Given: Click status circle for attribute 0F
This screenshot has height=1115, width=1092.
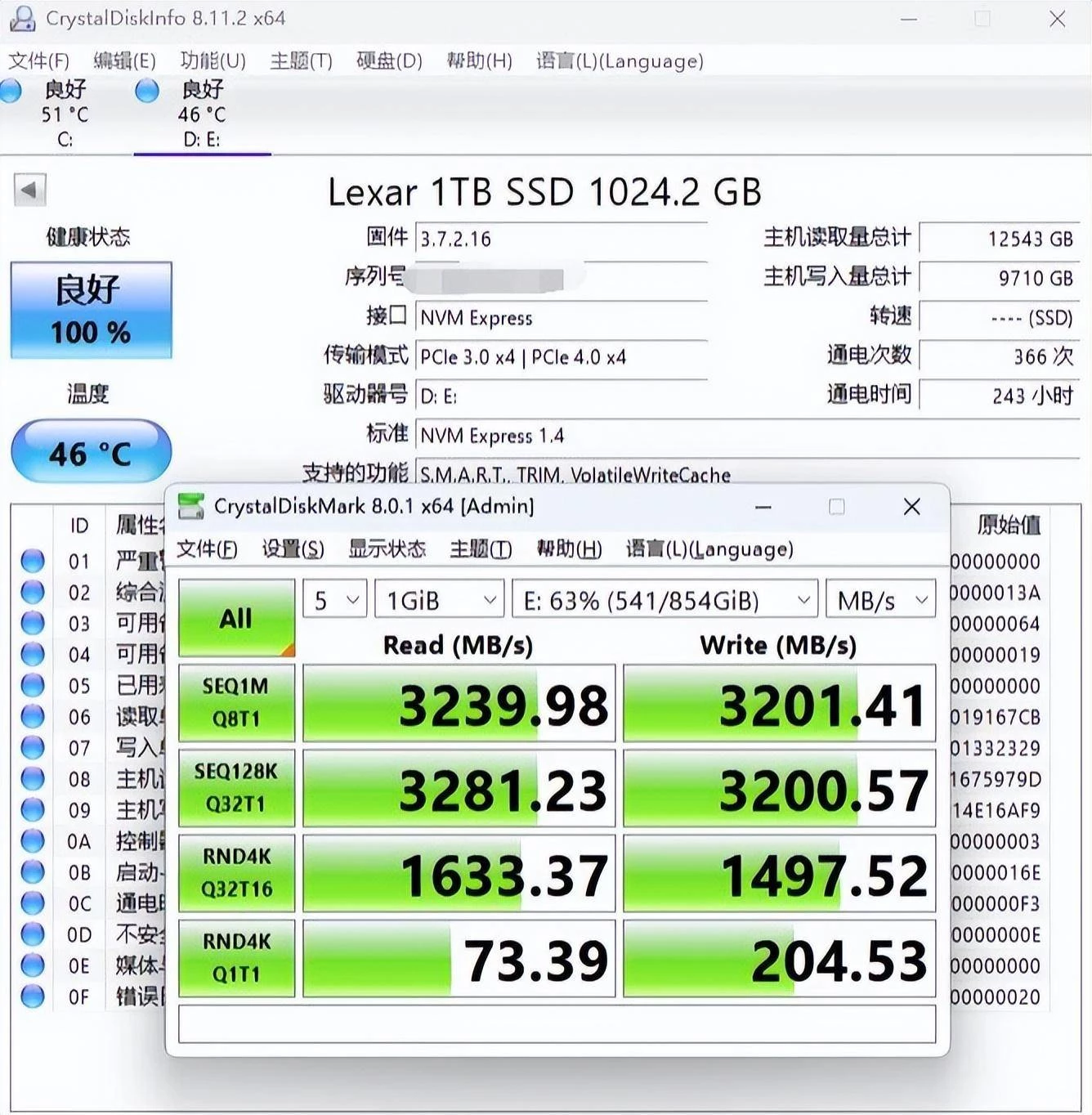Looking at the screenshot, I should (x=33, y=996).
